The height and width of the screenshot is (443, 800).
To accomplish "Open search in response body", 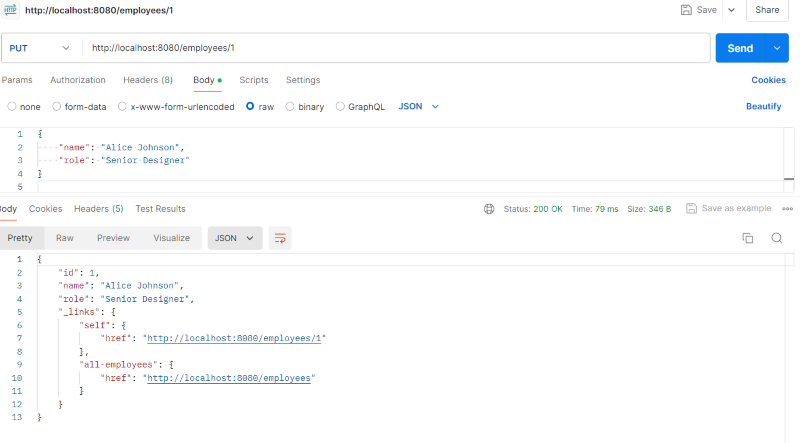I will [x=777, y=238].
